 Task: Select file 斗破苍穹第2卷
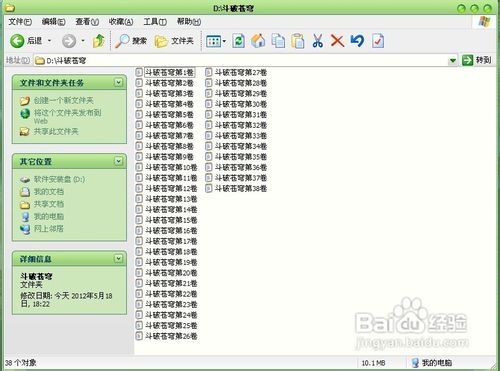(x=169, y=83)
